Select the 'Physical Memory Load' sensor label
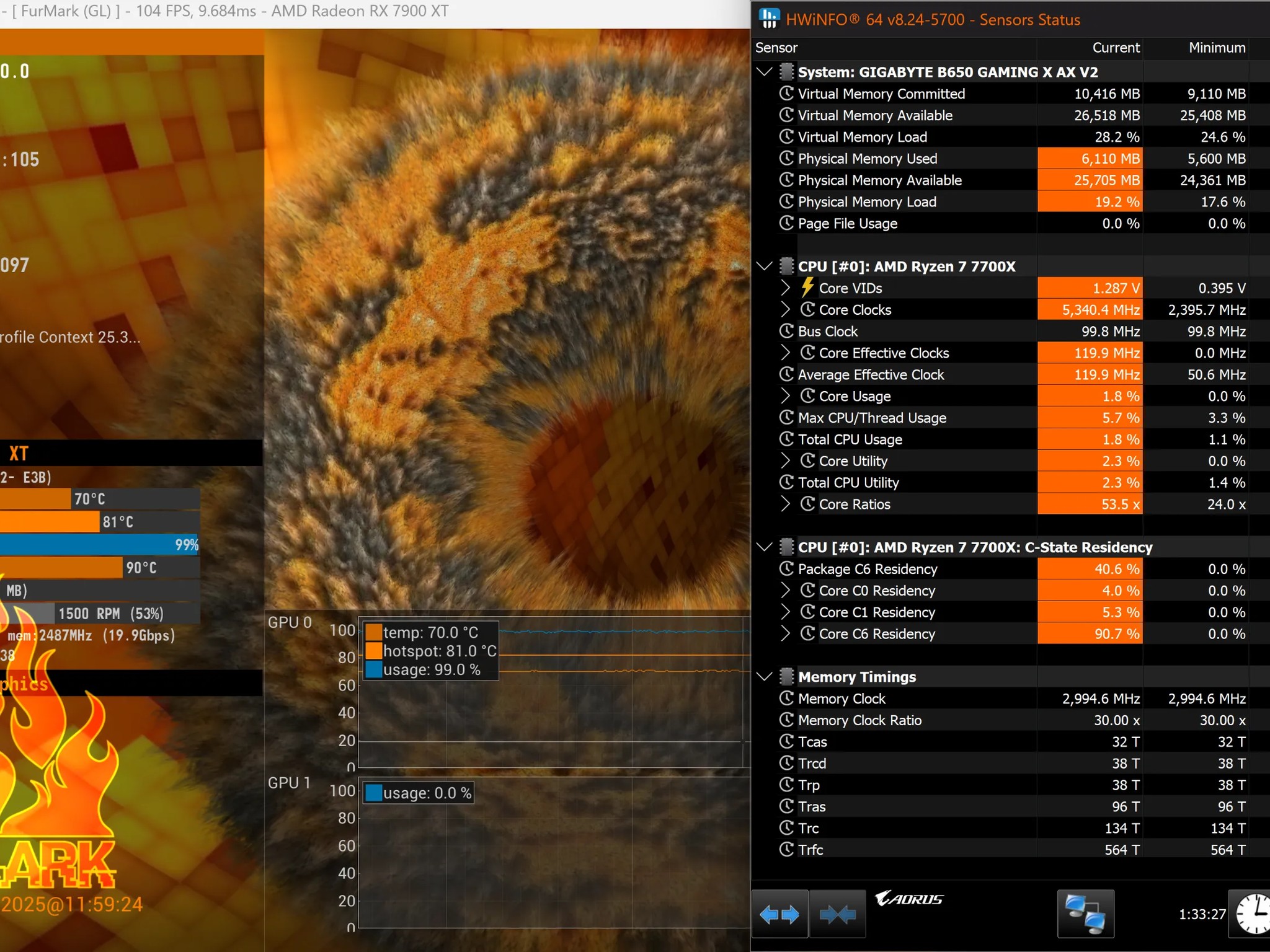This screenshot has width=1270, height=952. (867, 201)
